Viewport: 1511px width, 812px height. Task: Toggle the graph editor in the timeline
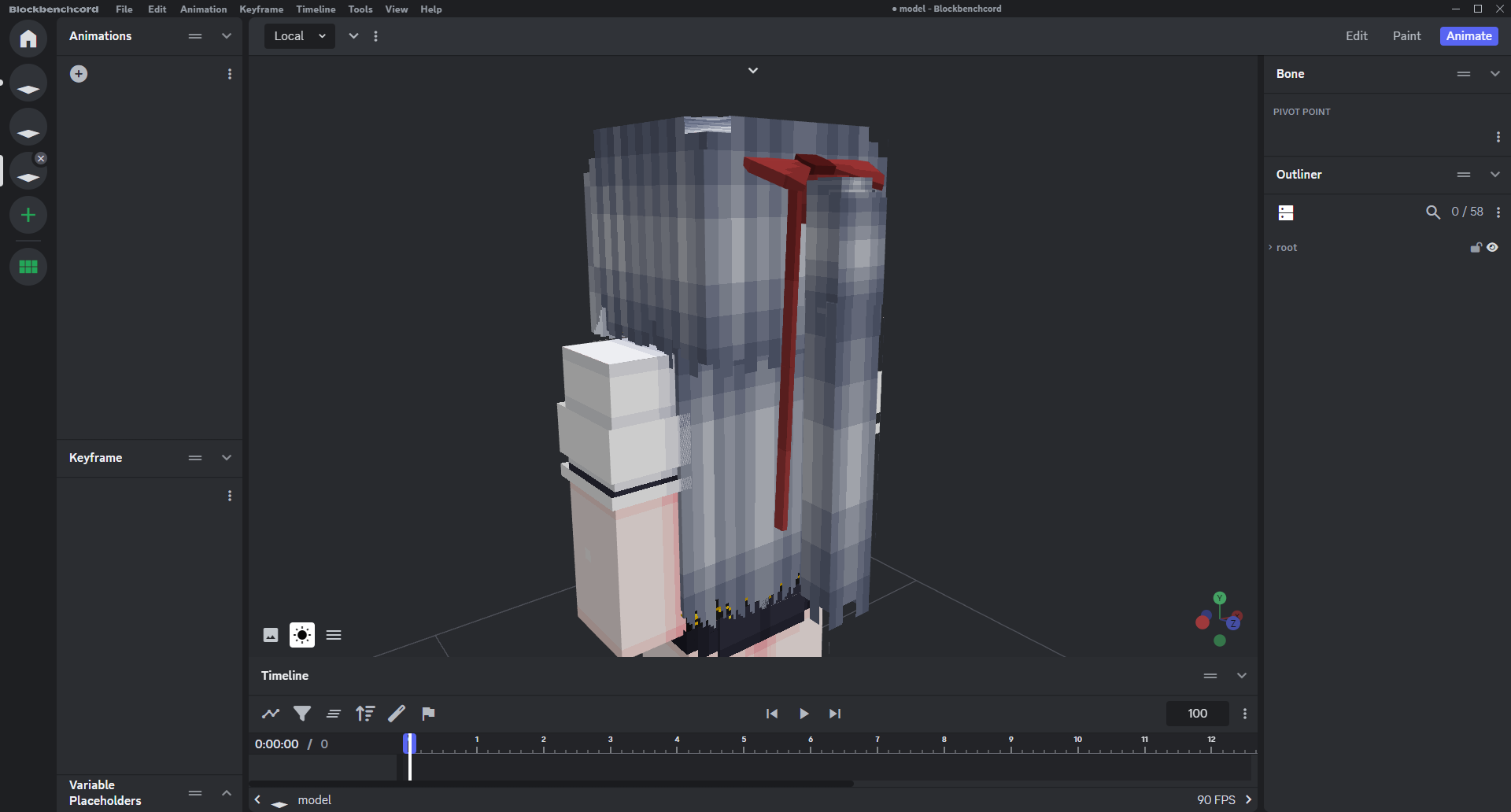pos(271,714)
